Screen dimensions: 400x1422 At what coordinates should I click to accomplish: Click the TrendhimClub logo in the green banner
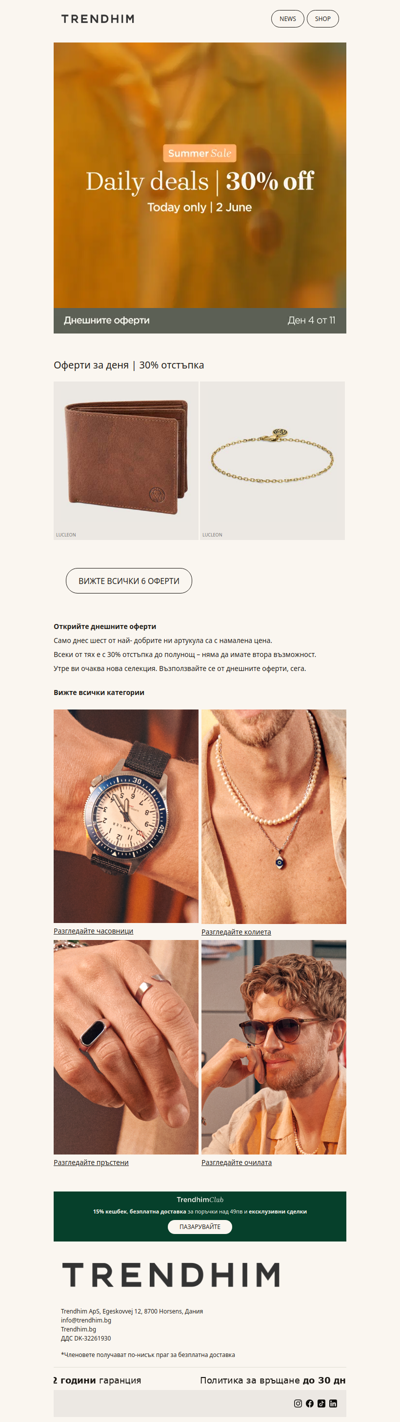pyautogui.click(x=200, y=1199)
